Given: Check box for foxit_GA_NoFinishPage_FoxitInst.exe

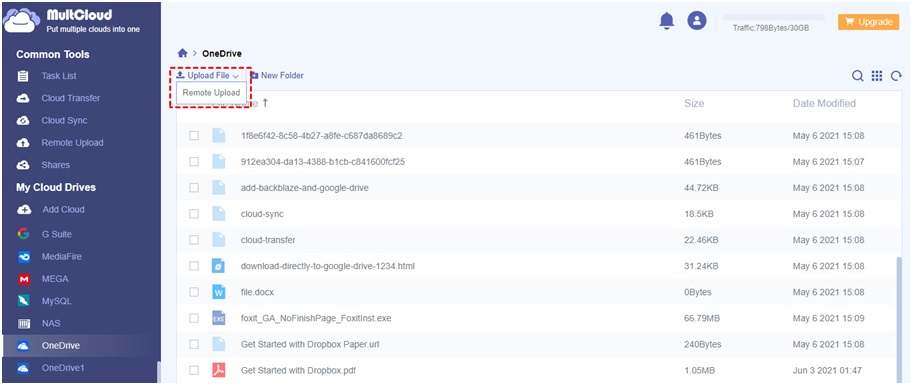Looking at the screenshot, I should pyautogui.click(x=194, y=318).
